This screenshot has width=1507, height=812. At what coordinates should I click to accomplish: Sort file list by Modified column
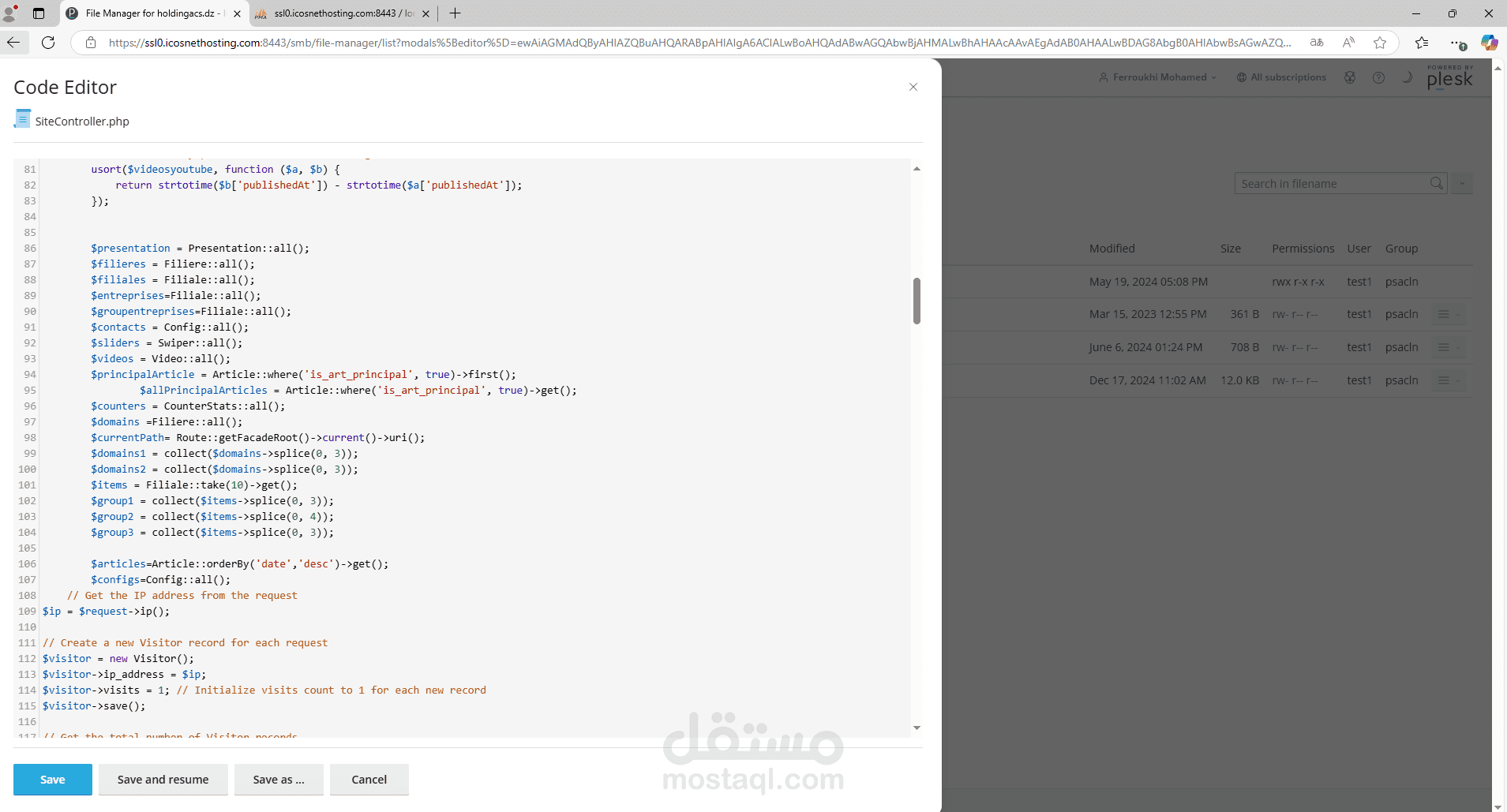(1112, 249)
